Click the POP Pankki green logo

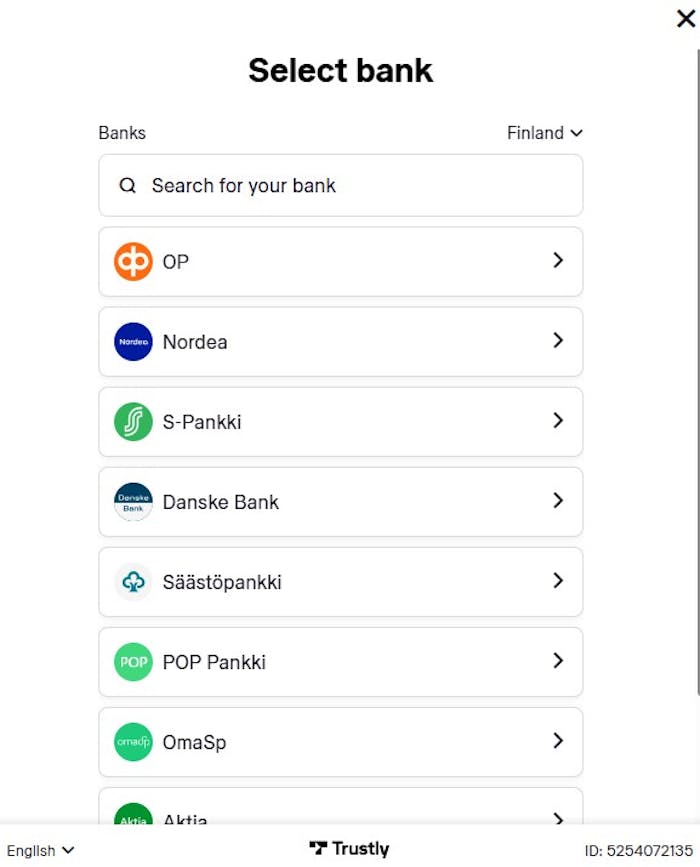tap(133, 662)
